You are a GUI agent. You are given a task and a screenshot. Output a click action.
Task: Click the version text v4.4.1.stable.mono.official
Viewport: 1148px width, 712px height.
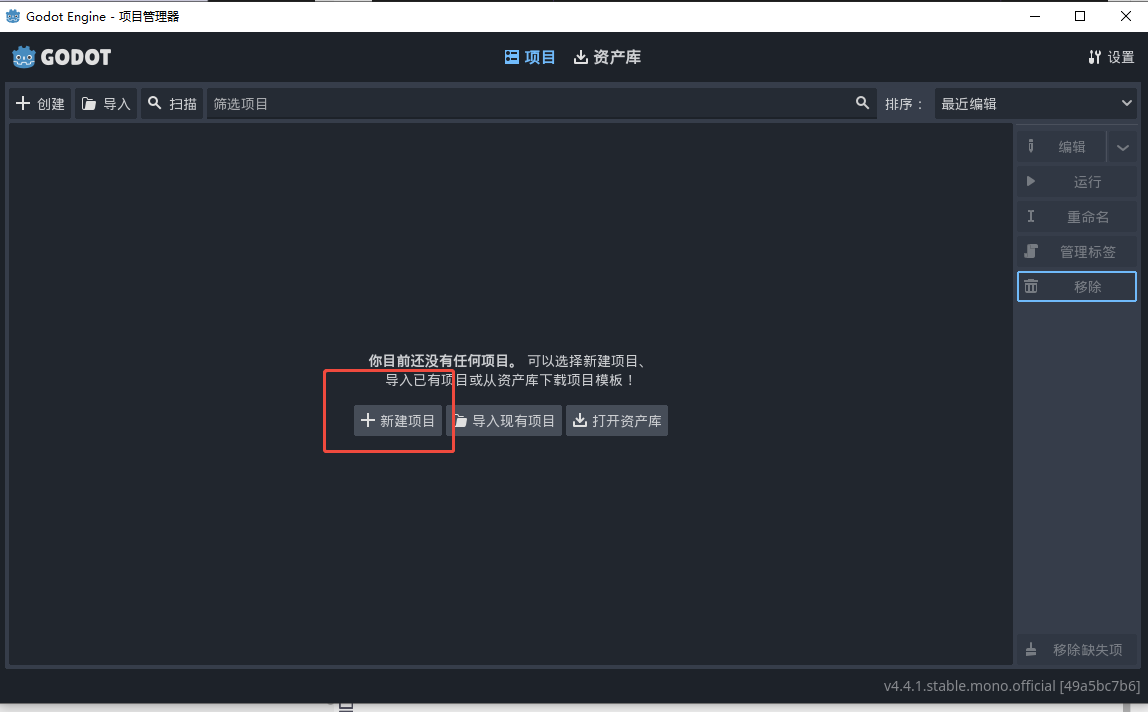[1011, 686]
